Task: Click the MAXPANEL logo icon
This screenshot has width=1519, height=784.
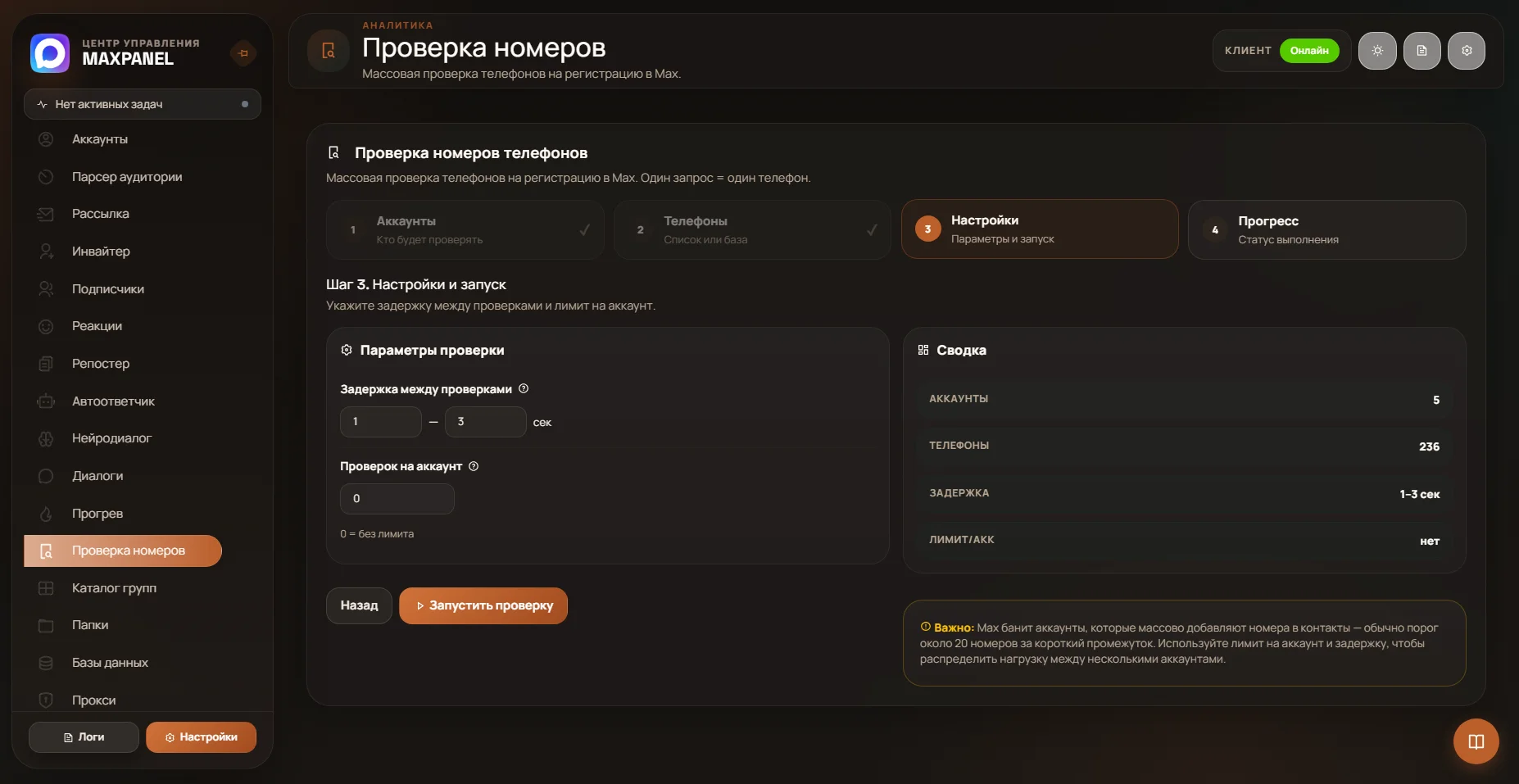Action: tap(50, 52)
